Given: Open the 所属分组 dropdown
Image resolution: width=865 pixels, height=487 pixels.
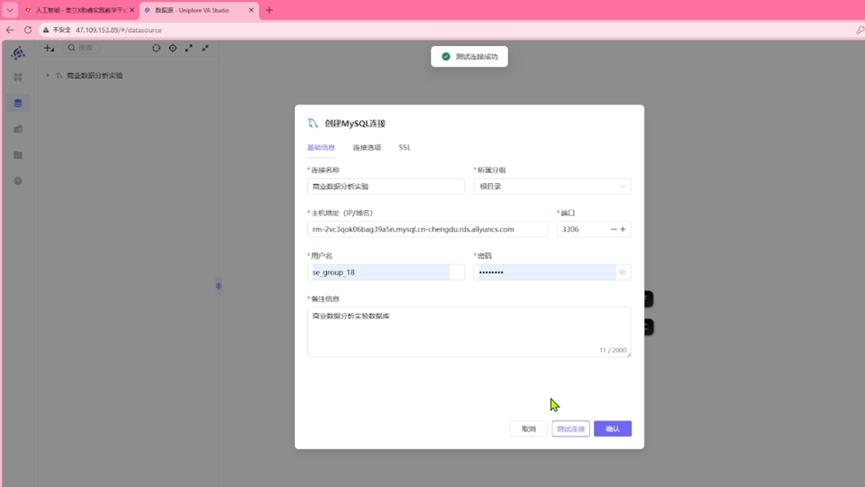Looking at the screenshot, I should click(x=552, y=186).
